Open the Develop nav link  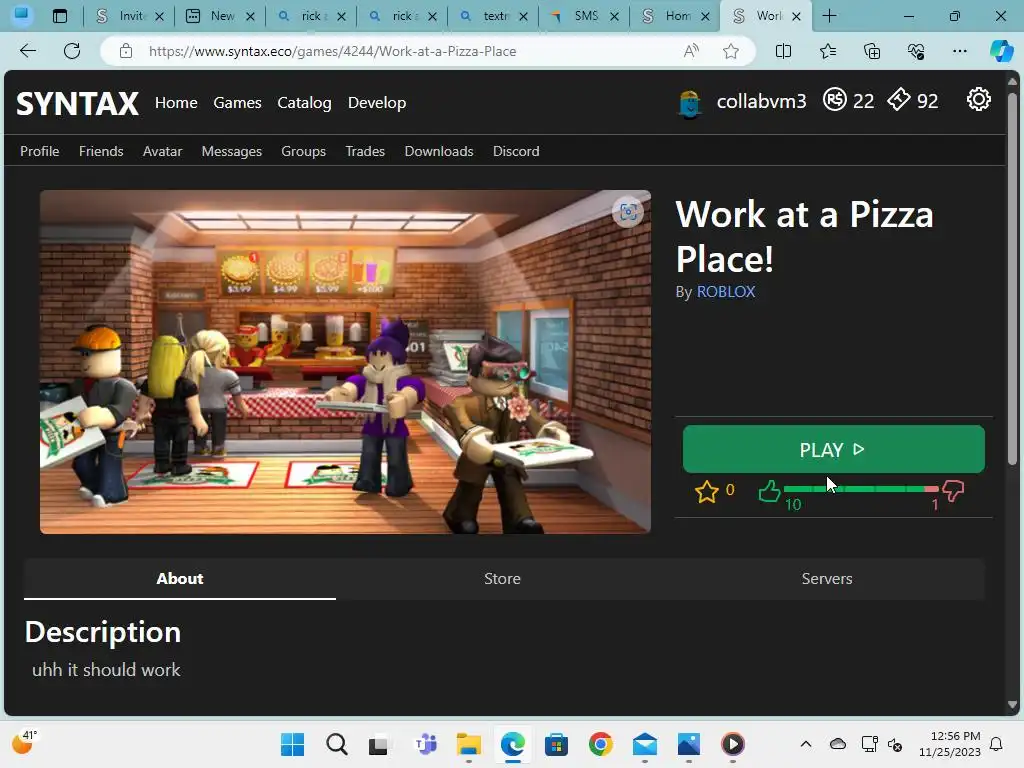[377, 103]
